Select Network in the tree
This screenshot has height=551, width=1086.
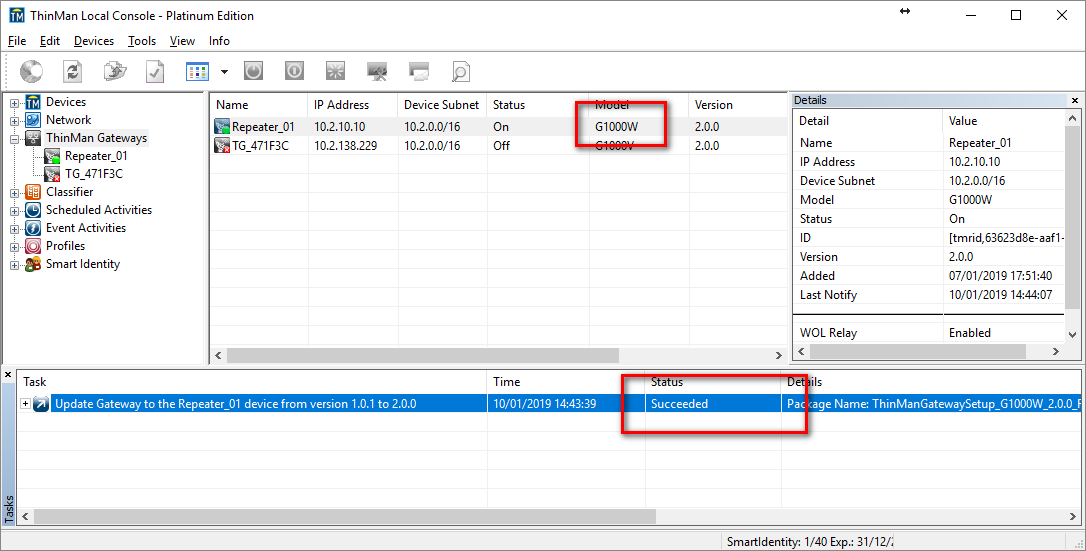pos(69,120)
